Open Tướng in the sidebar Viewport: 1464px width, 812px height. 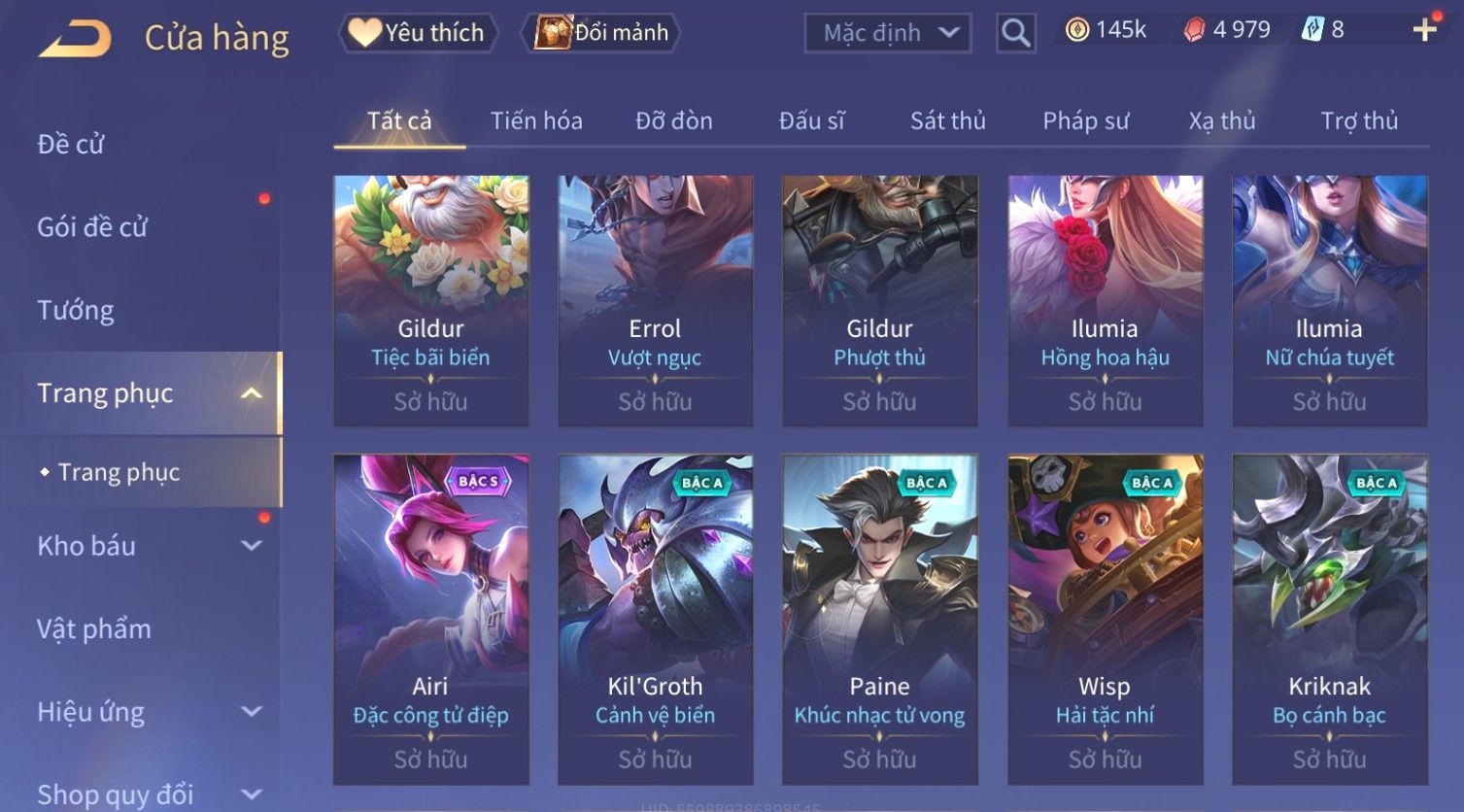tap(76, 311)
